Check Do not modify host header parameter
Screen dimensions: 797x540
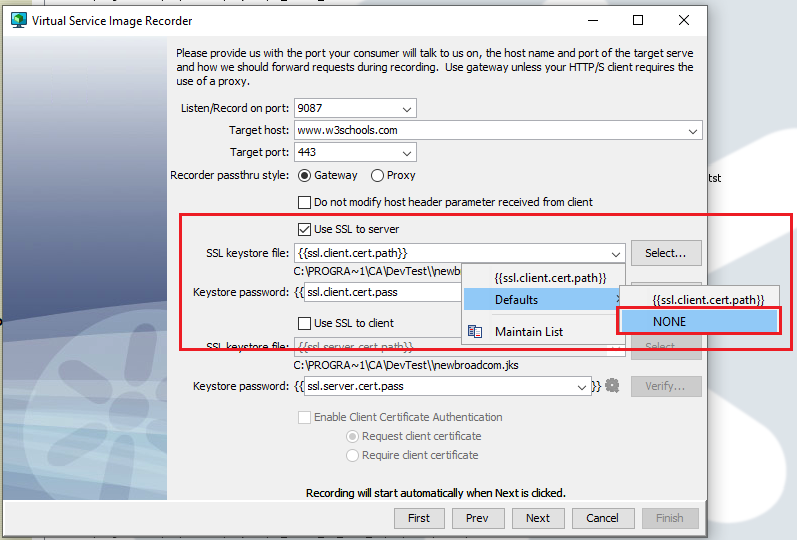click(305, 202)
